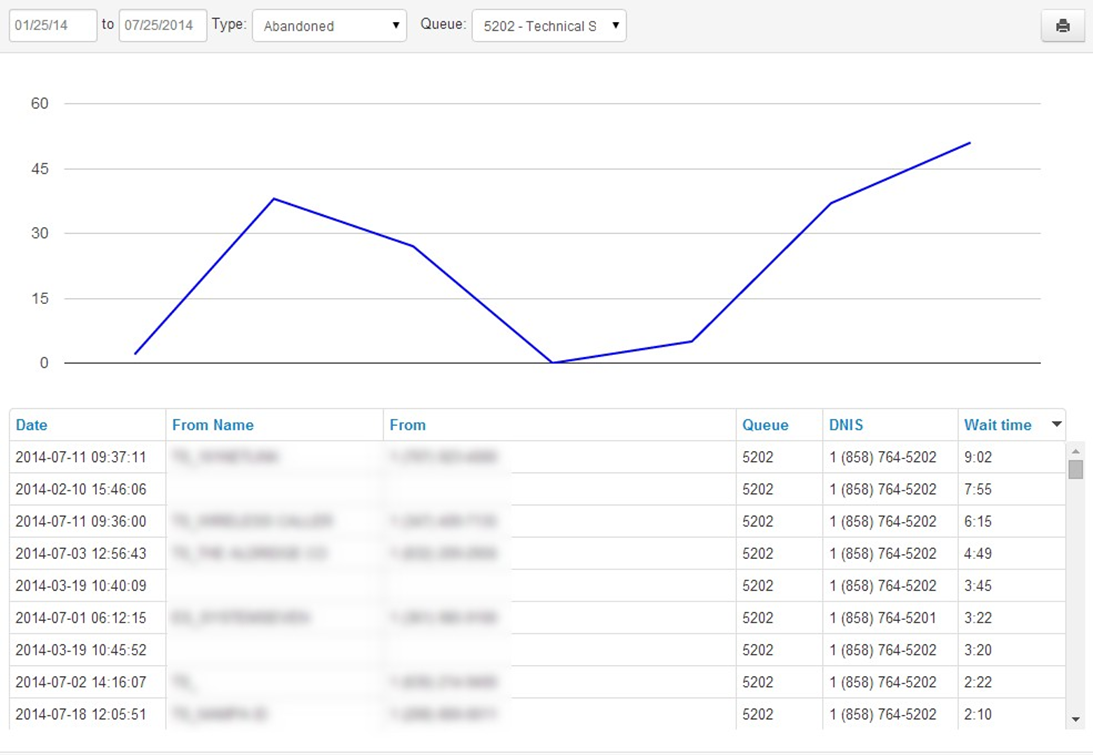Click the end date field 07/25/2014
The width and height of the screenshot is (1093, 755).
click(x=162, y=26)
